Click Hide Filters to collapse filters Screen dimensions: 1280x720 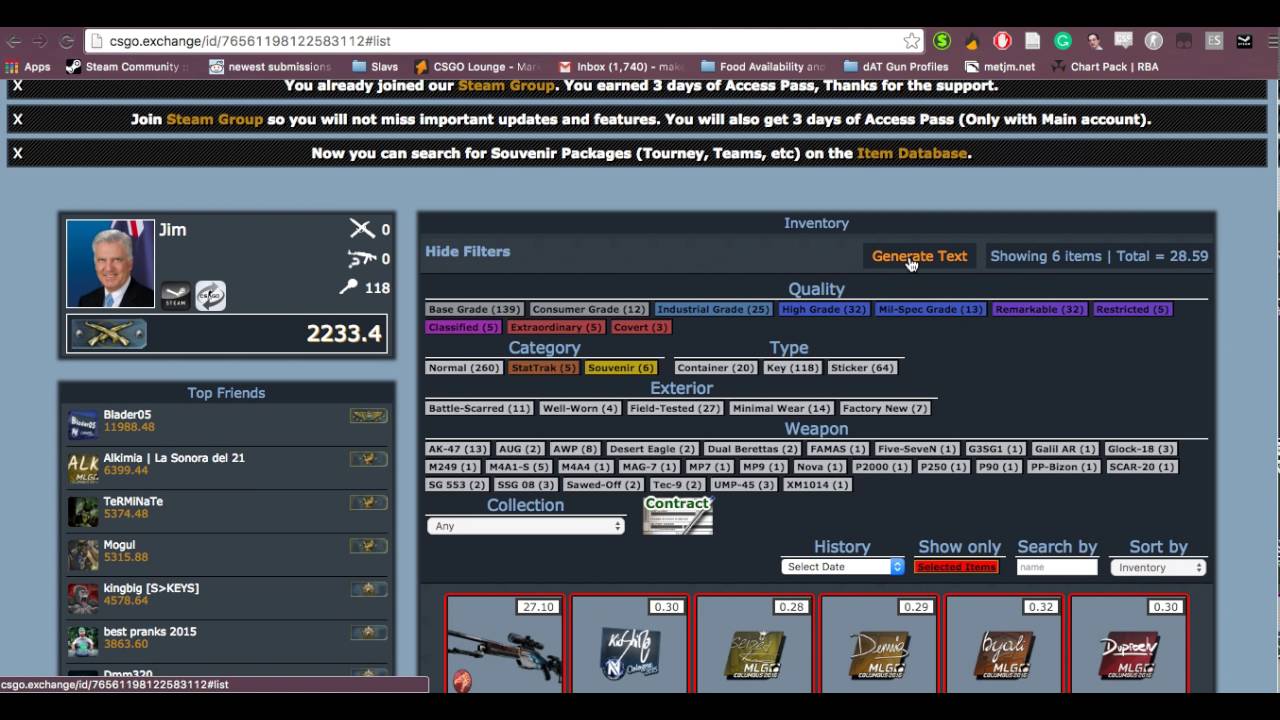pyautogui.click(x=468, y=252)
